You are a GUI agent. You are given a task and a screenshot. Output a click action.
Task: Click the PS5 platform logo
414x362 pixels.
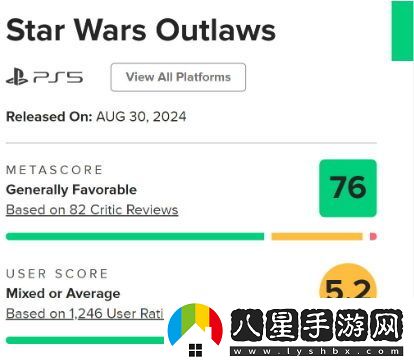(x=44, y=77)
